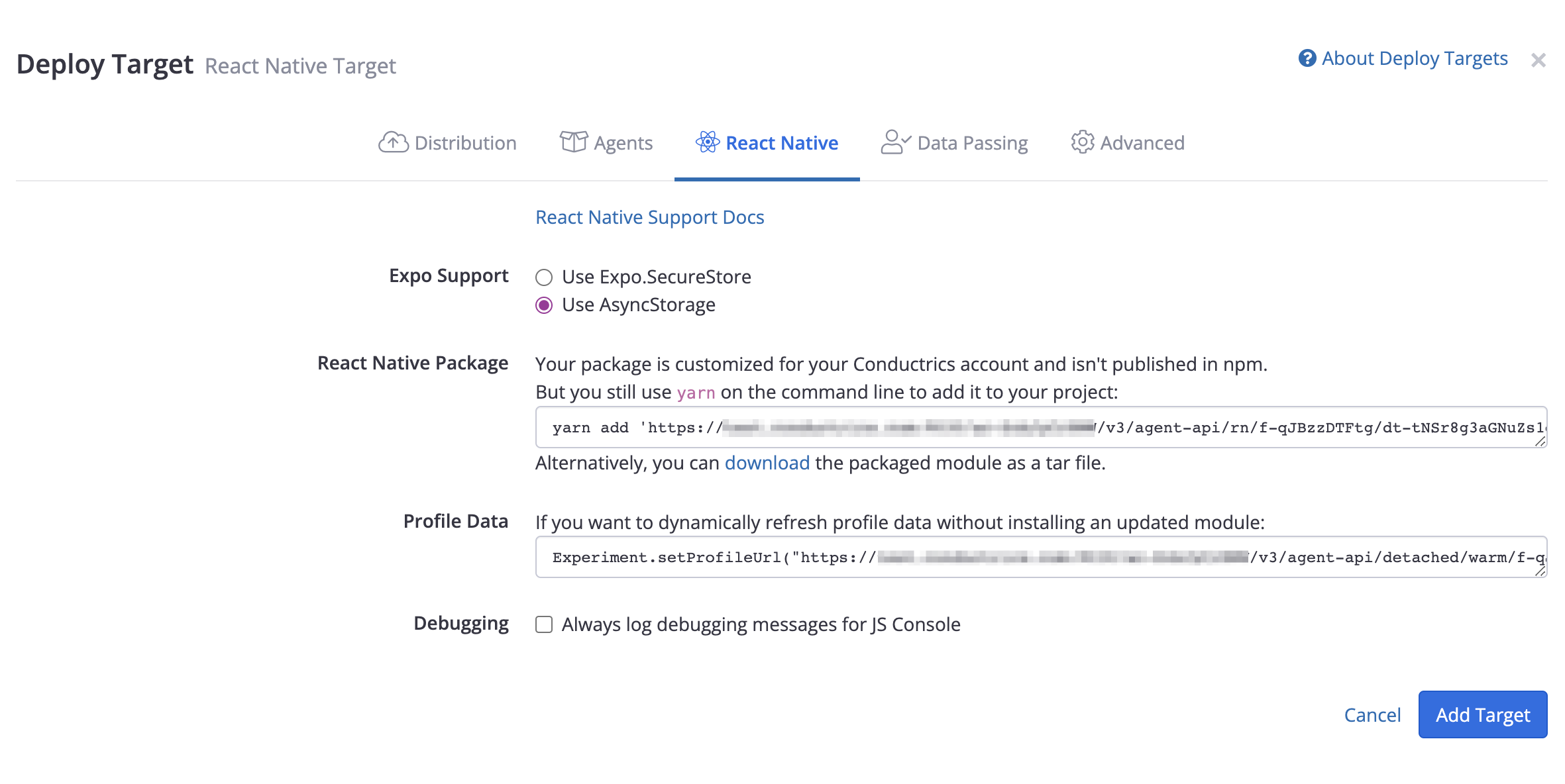Image resolution: width=1565 pixels, height=784 pixels.
Task: Open About Deploy Targets help link
Action: coord(1415,59)
